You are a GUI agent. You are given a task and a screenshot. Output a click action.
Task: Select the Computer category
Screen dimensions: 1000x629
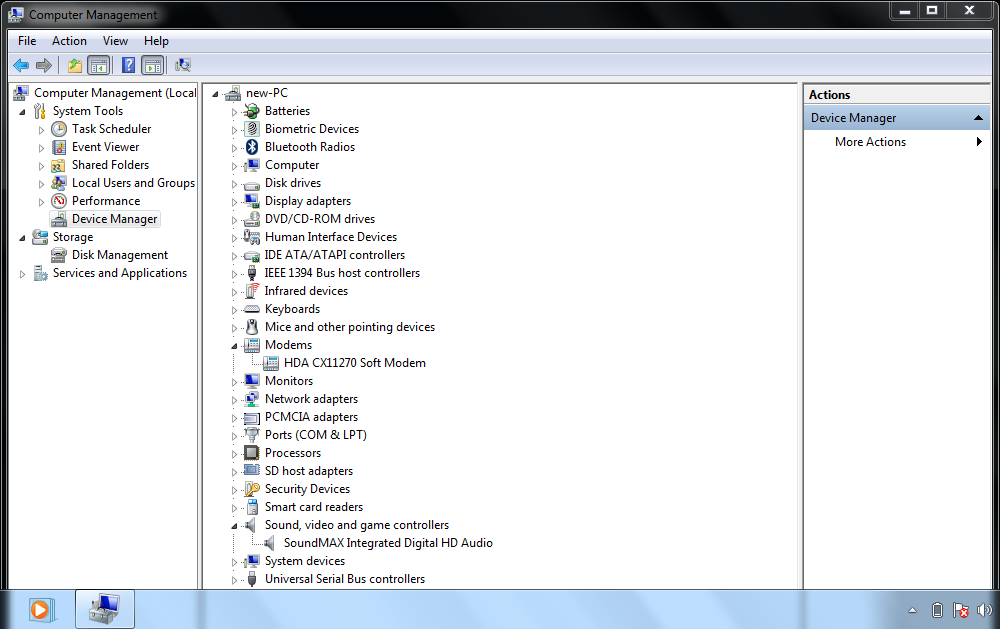[x=292, y=165]
